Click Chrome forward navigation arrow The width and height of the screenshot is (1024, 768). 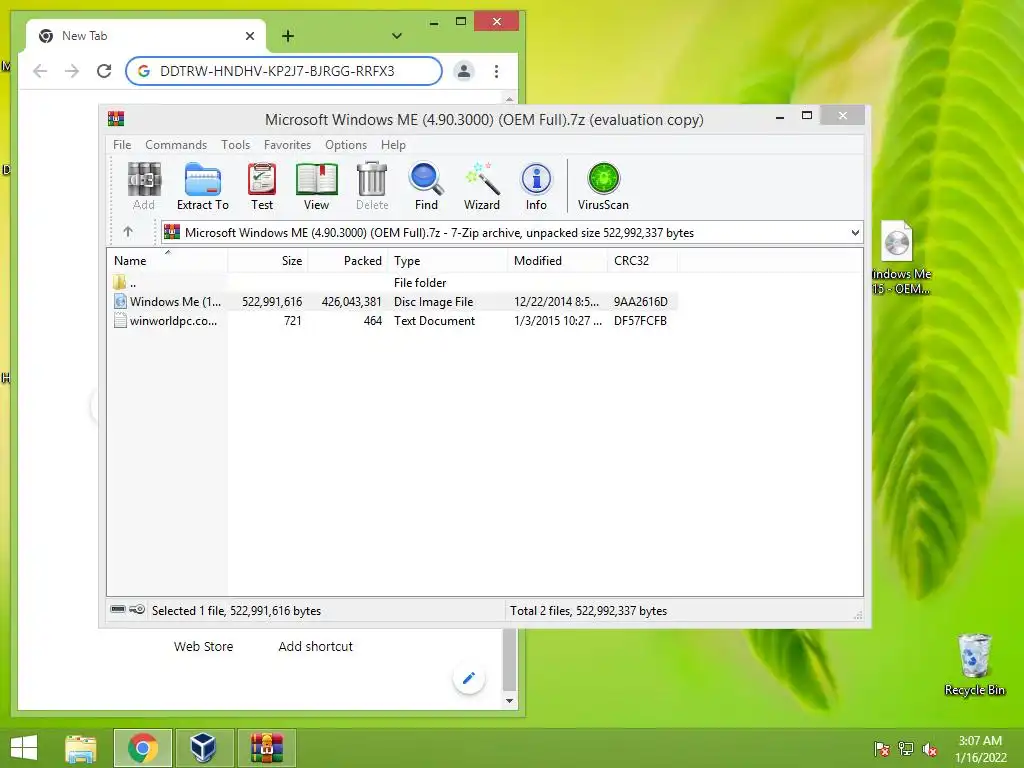point(72,71)
